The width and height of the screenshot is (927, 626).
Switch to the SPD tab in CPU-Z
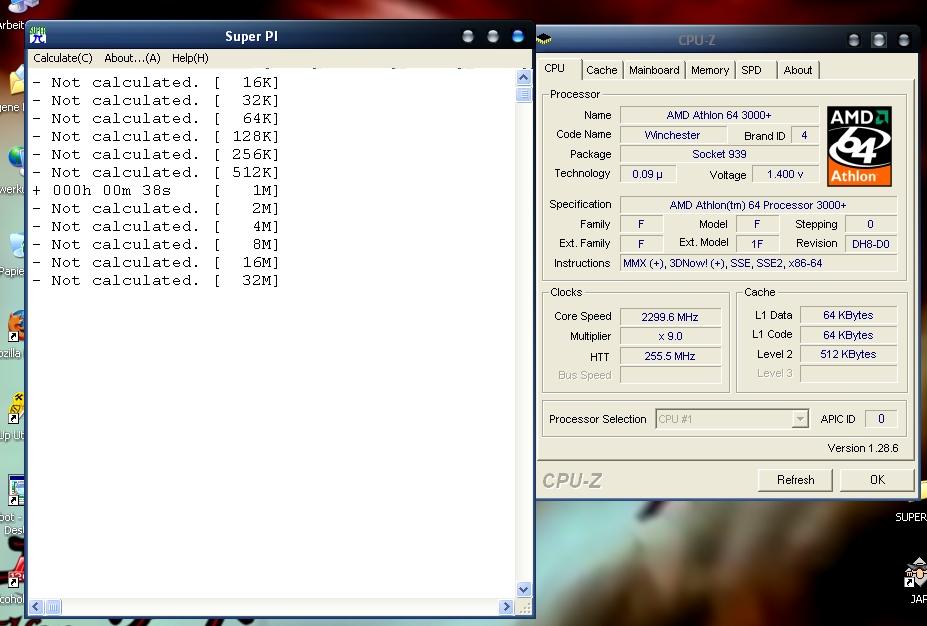[751, 70]
